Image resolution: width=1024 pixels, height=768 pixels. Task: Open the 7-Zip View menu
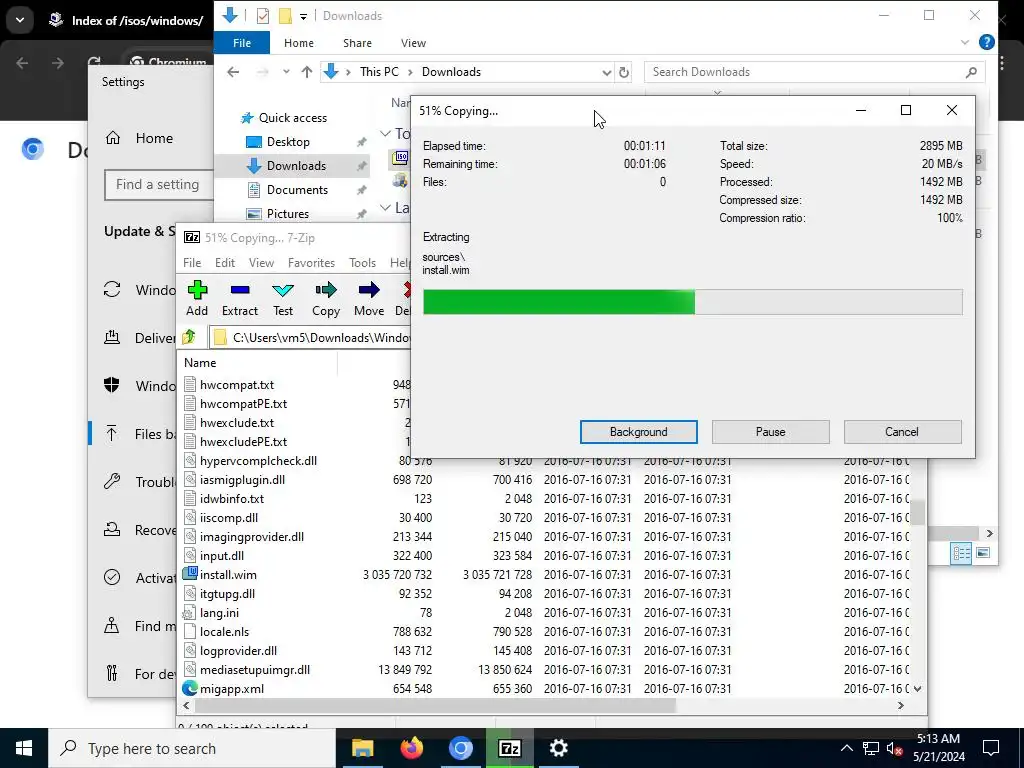[x=261, y=263]
